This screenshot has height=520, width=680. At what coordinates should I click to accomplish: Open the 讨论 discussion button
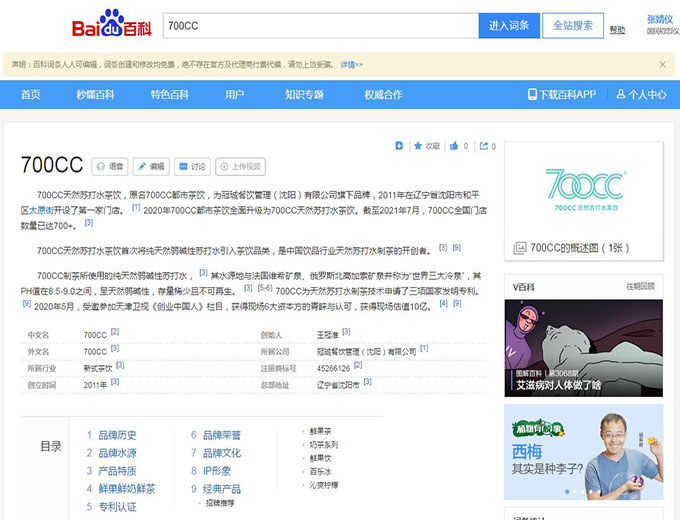(x=192, y=166)
